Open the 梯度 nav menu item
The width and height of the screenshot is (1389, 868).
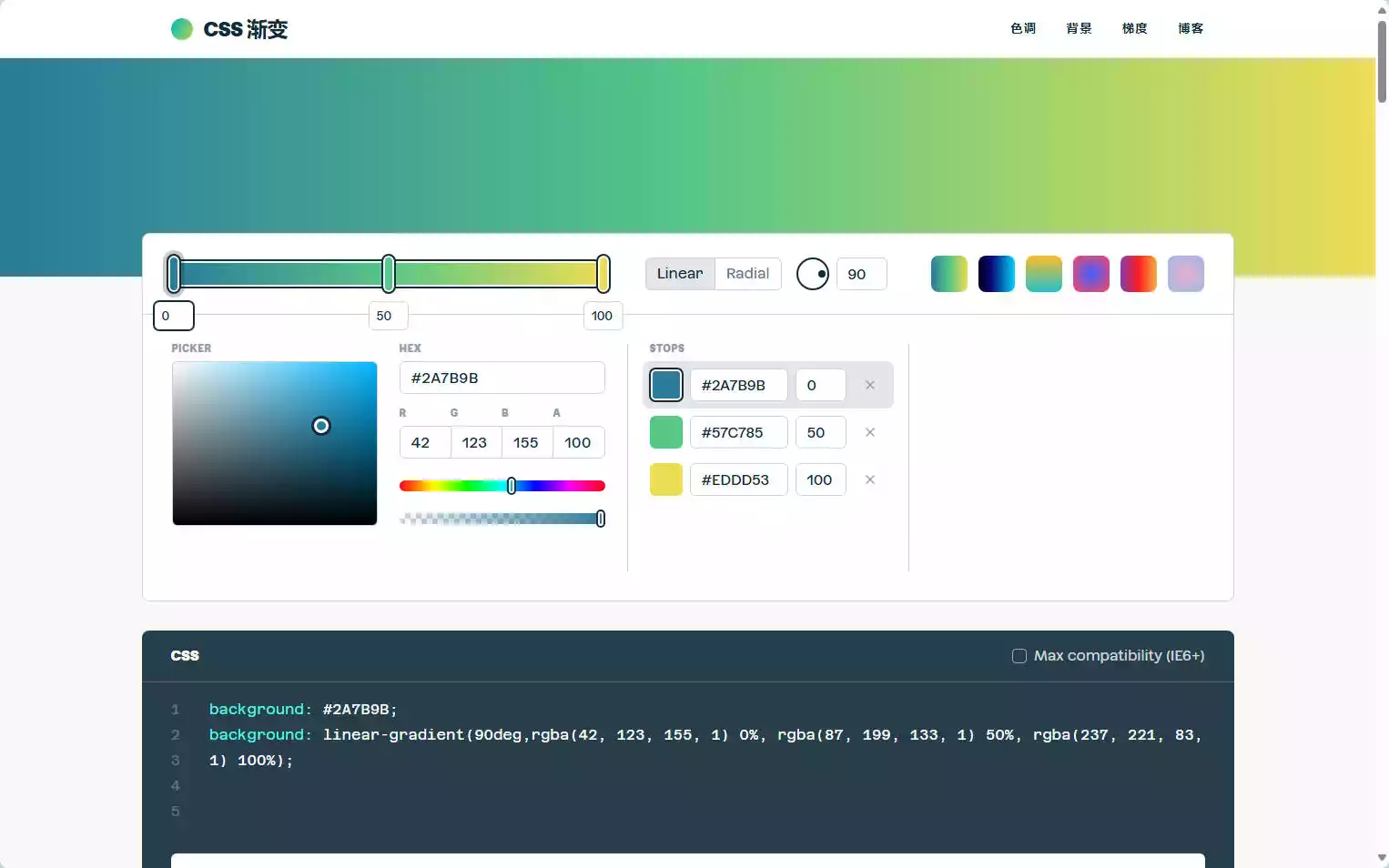[x=1134, y=28]
